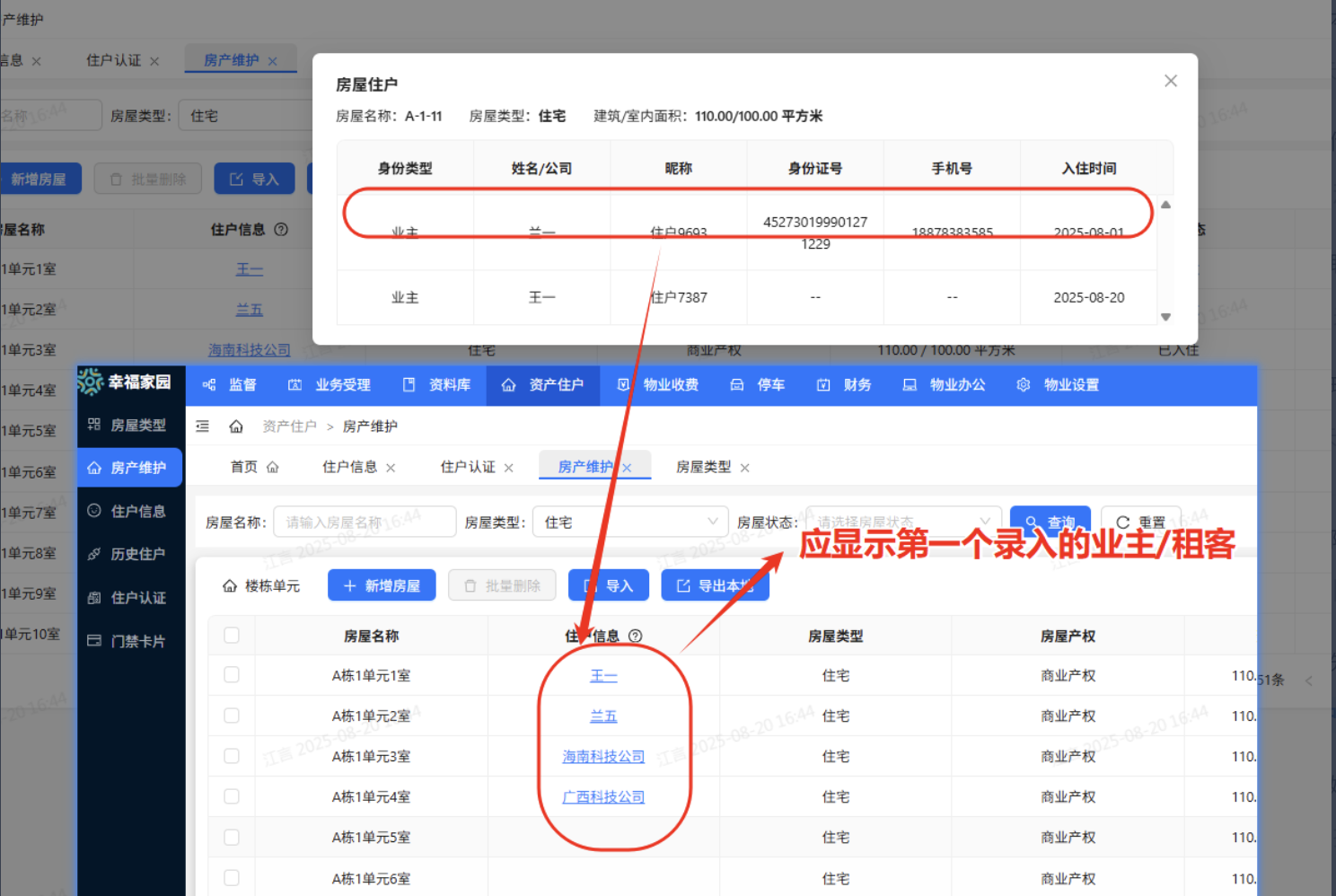This screenshot has height=896, width=1336.
Task: Switch to the 住户信息 tab
Action: coord(349,467)
